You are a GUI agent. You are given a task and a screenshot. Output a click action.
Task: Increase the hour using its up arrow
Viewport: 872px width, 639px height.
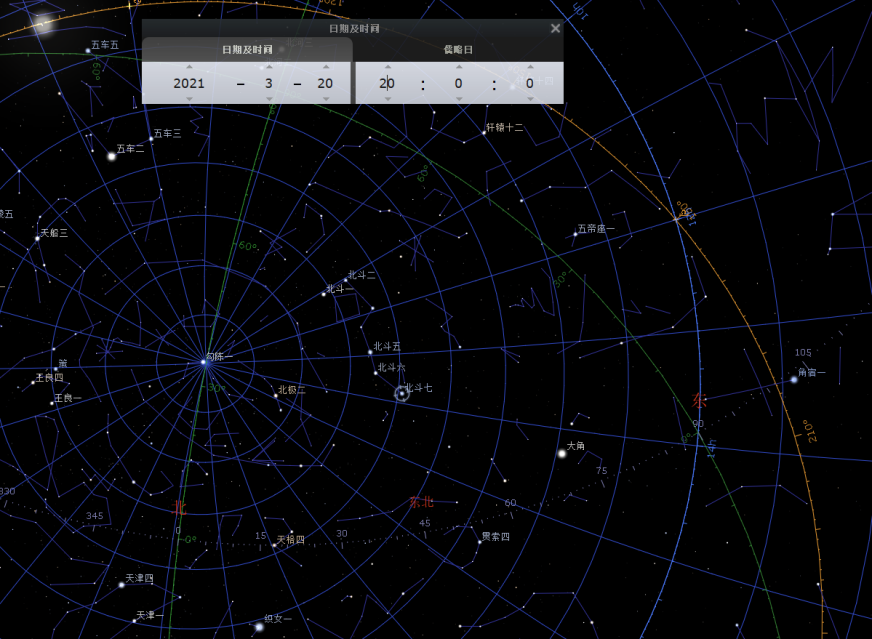point(387,67)
